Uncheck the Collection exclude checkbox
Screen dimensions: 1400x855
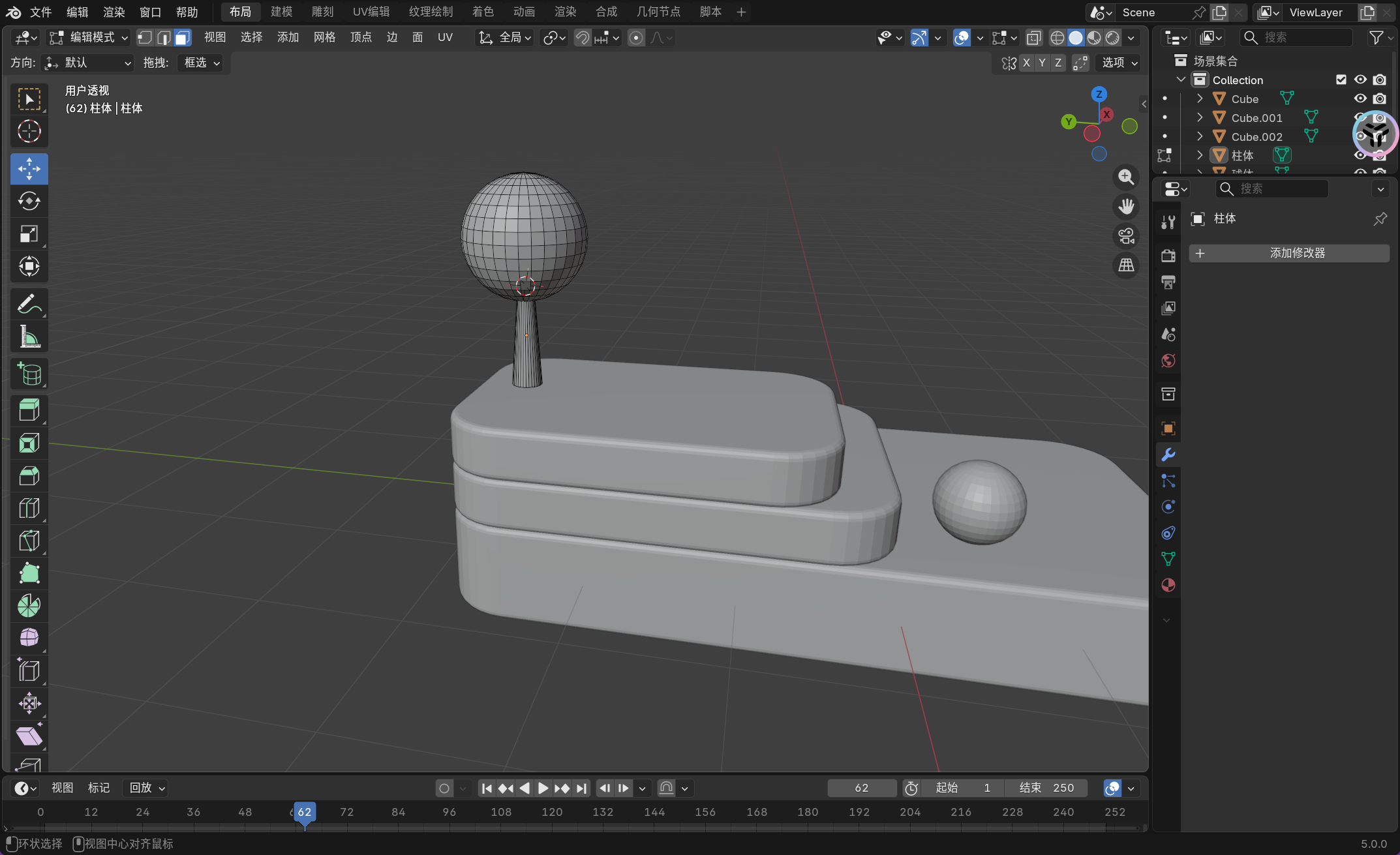[x=1341, y=80]
